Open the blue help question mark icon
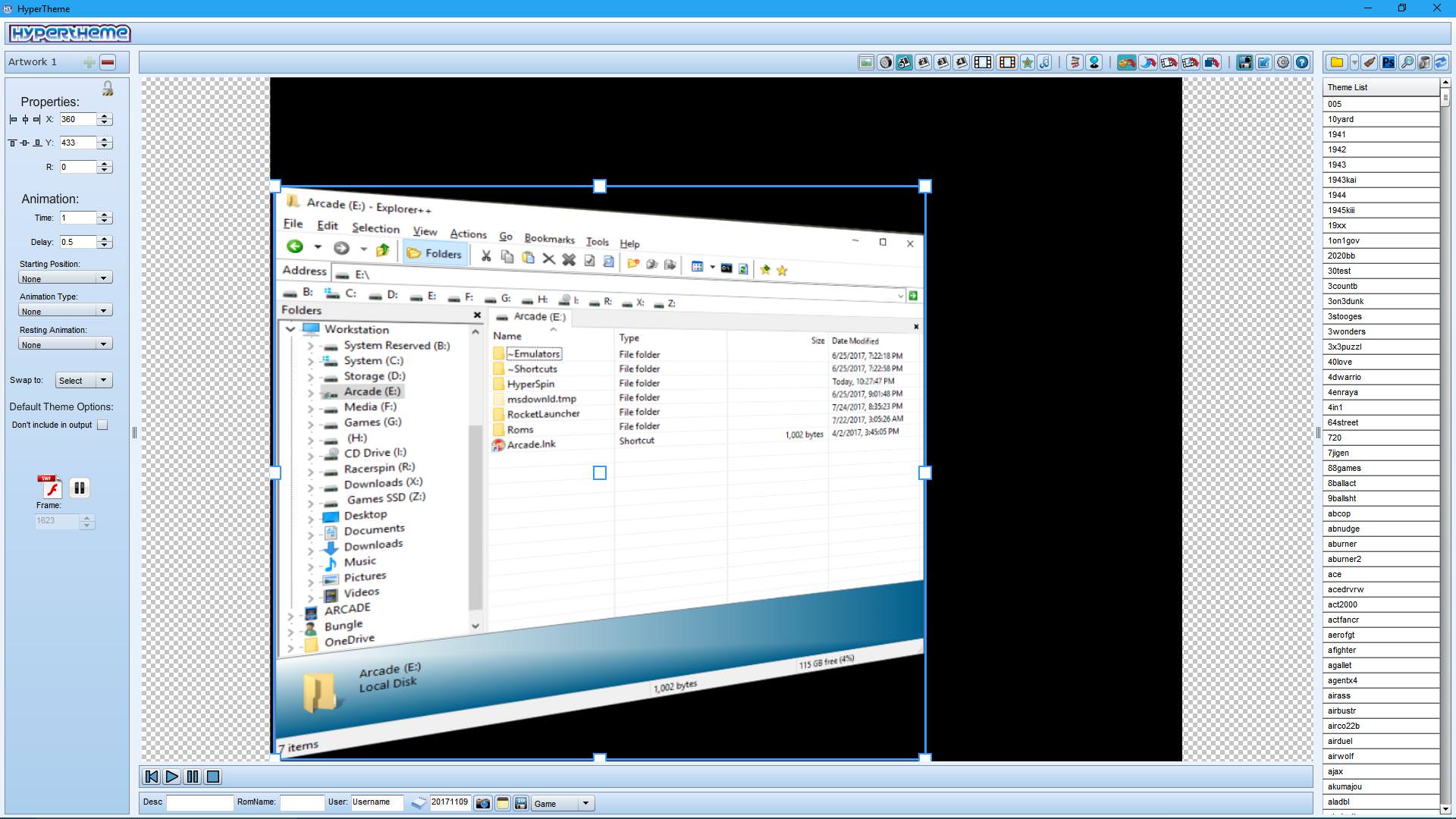This screenshot has width=1456, height=819. click(x=1301, y=63)
